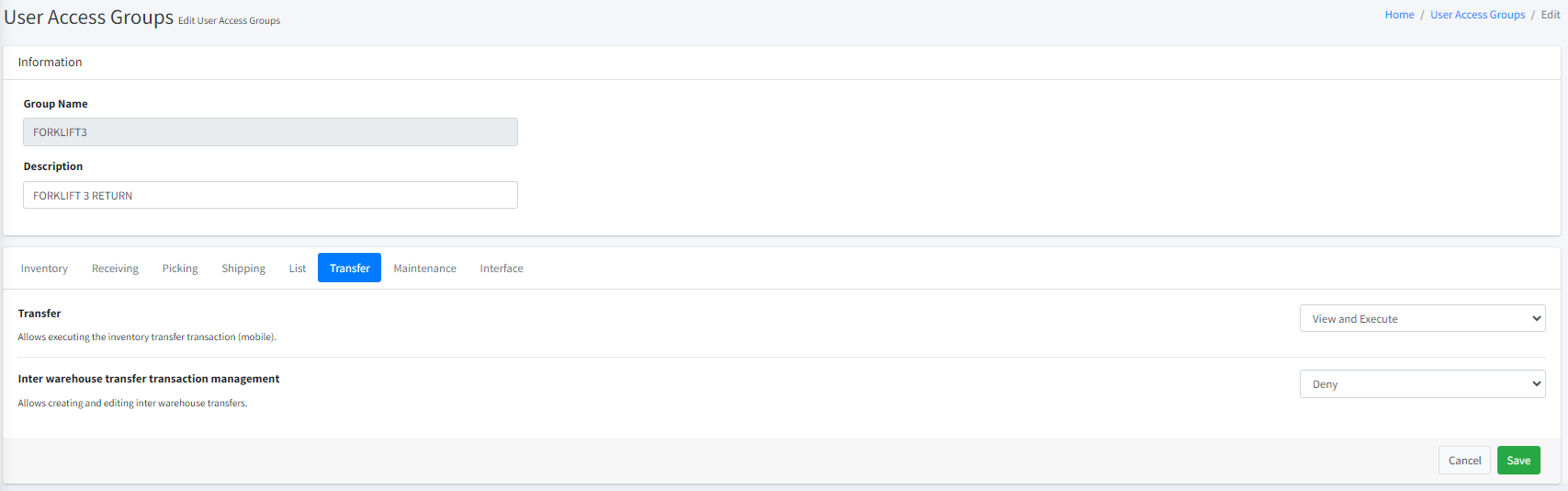Click the Description field label
This screenshot has height=491, width=1568.
(x=53, y=166)
